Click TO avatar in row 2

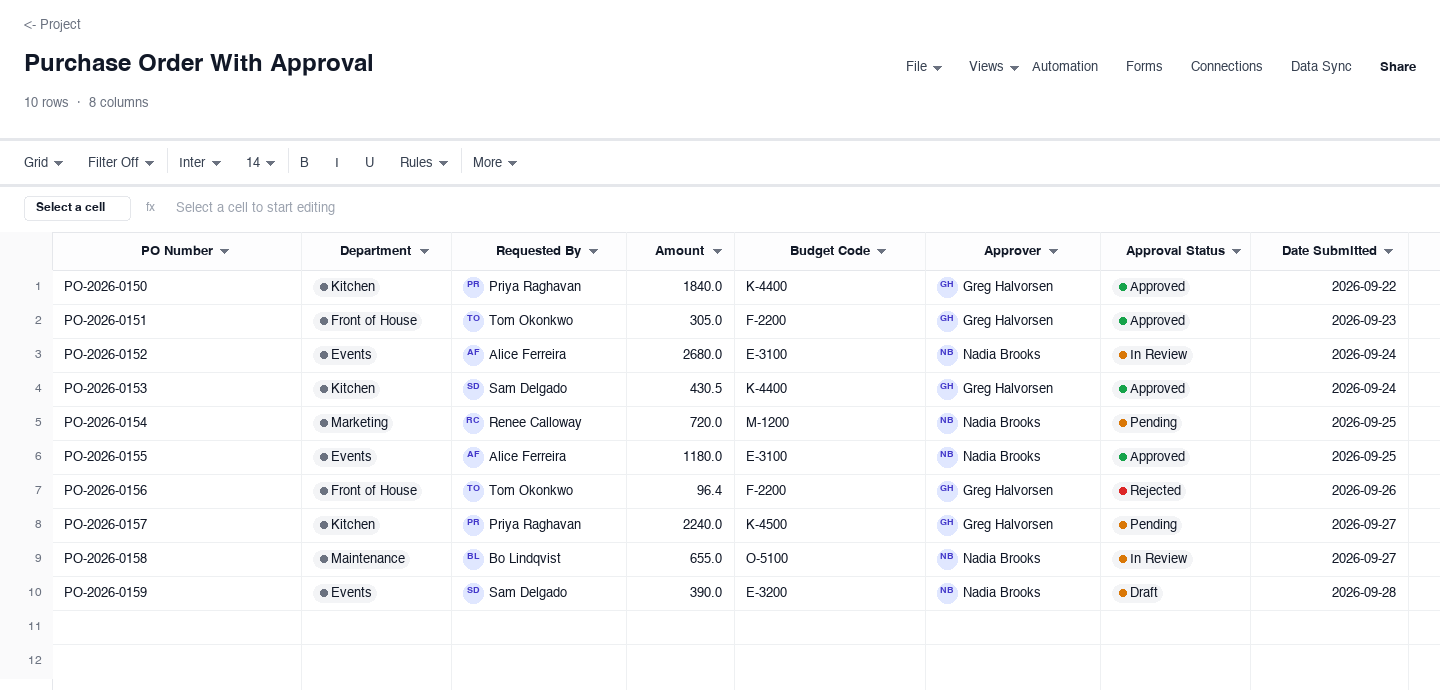point(473,320)
